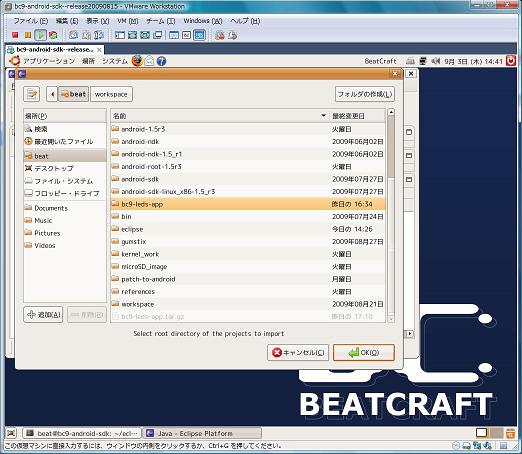The width and height of the screenshot is (522, 454).
Task: Click the 追加 (Add) bookmark button
Action: pyautogui.click(x=43, y=314)
